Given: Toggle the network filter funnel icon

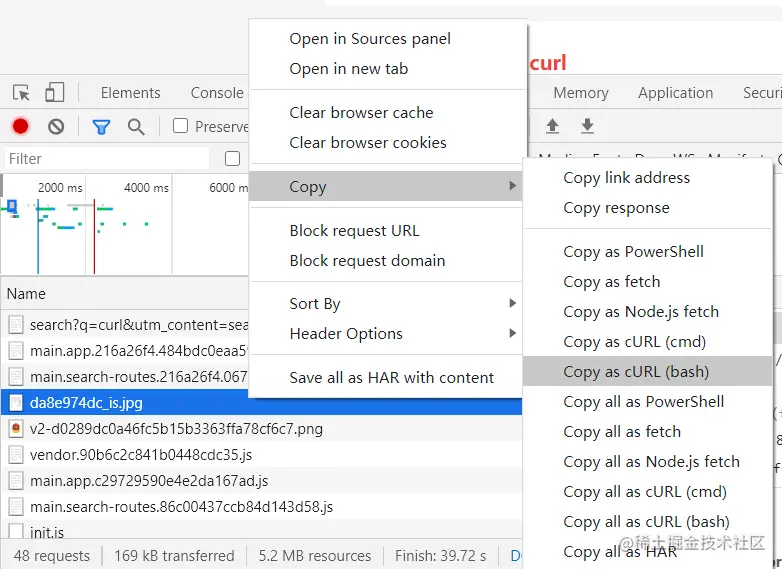Looking at the screenshot, I should click(x=101, y=127).
